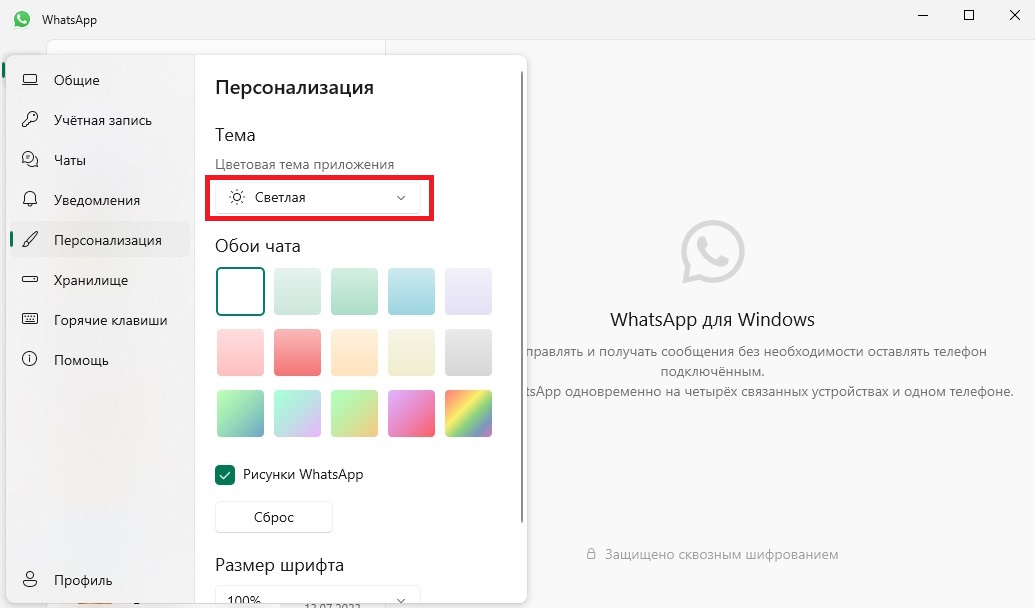1035x608 pixels.
Task: Select the Персонализация section
Action: click(x=100, y=240)
